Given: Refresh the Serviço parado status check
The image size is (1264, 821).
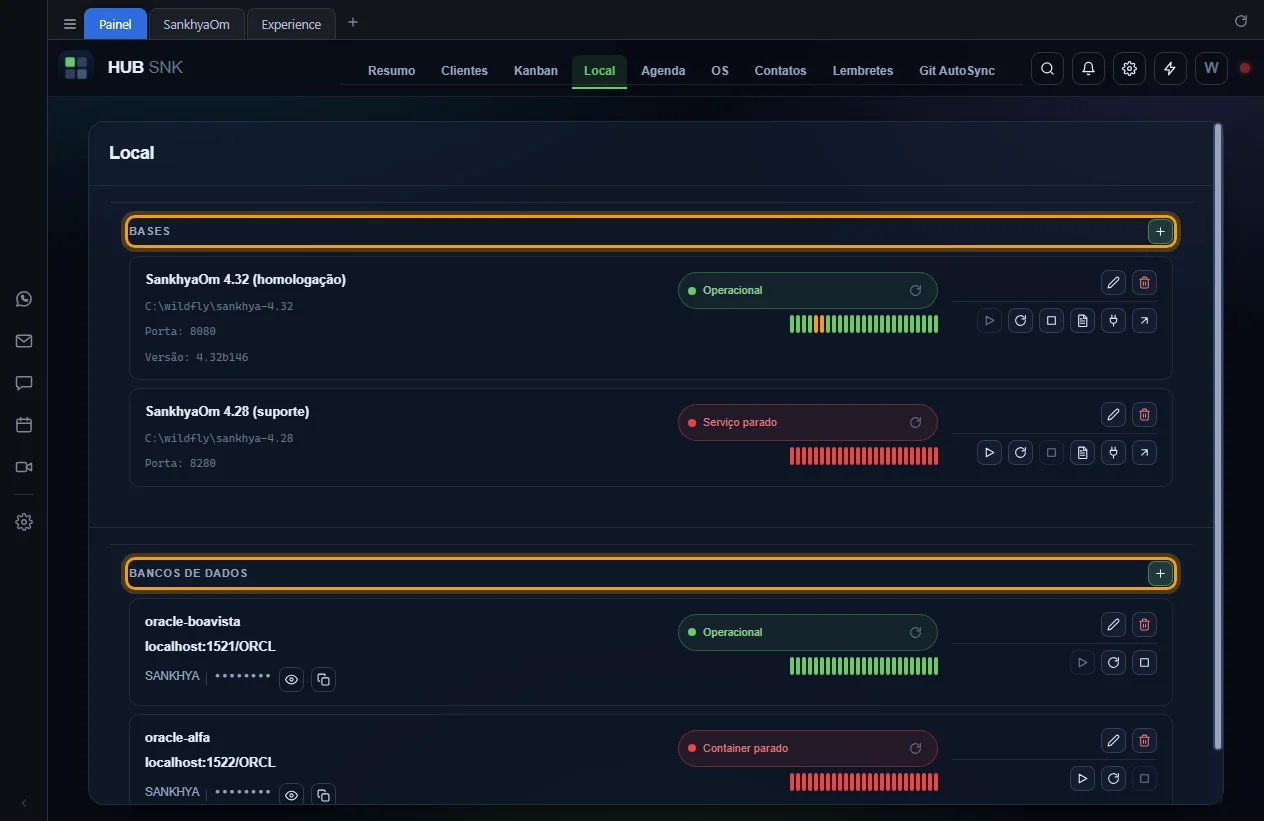Looking at the screenshot, I should coord(915,423).
